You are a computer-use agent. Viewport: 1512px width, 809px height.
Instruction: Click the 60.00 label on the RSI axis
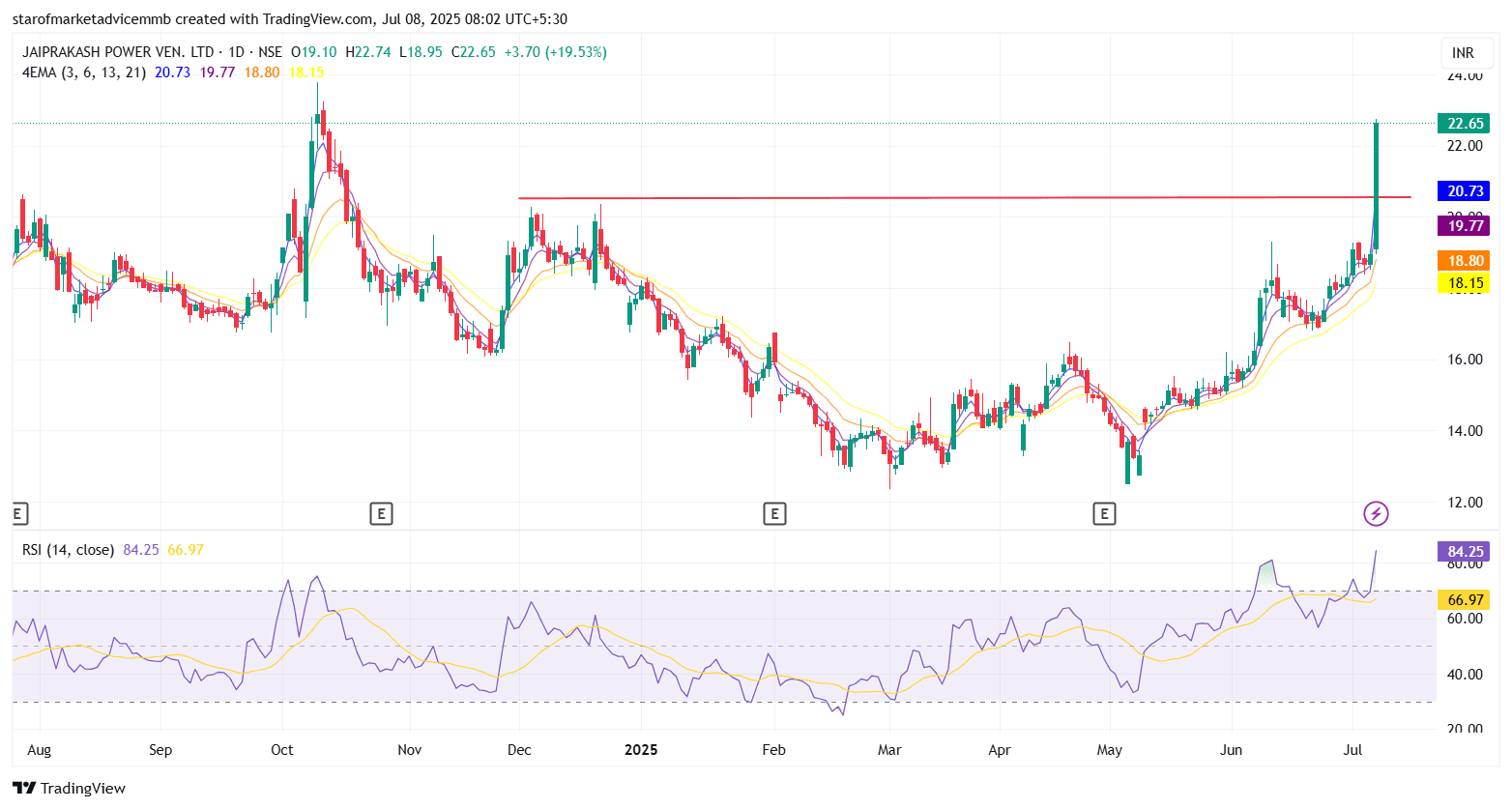(1465, 619)
